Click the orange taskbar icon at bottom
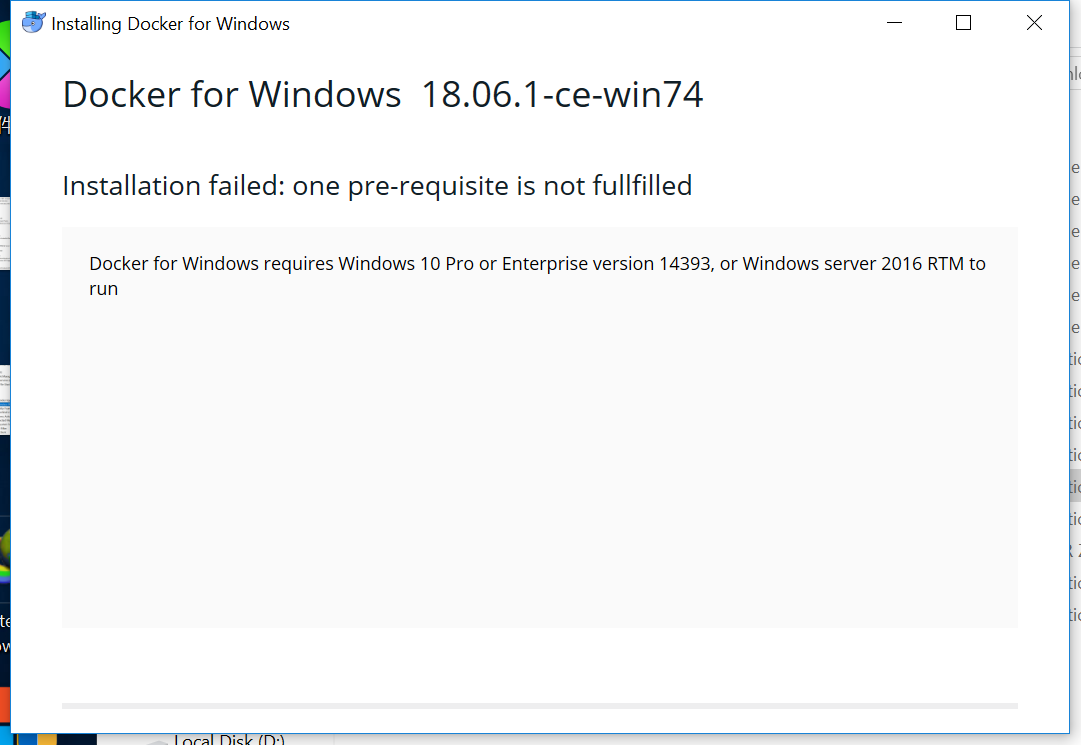 [47, 740]
